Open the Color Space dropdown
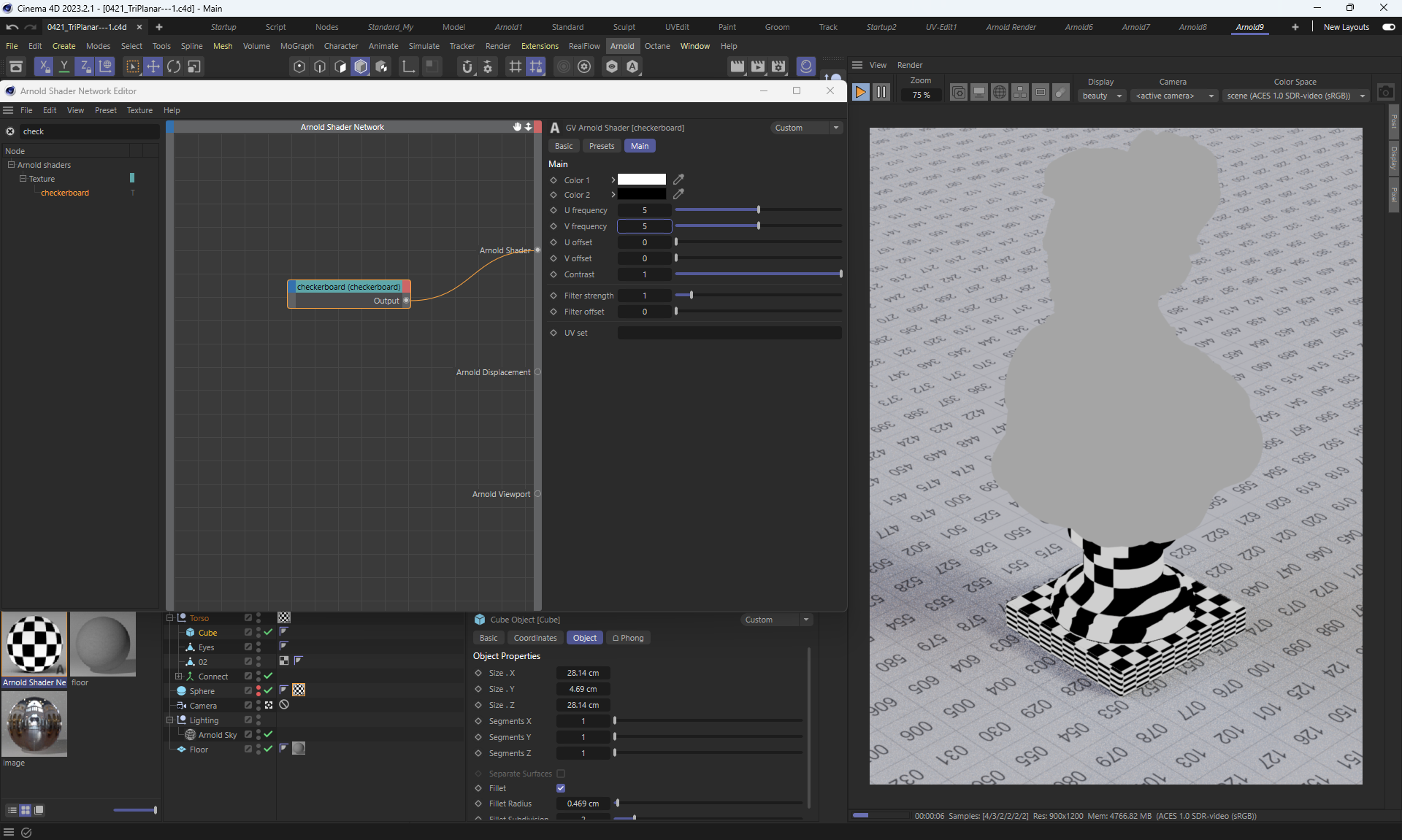Image resolution: width=1402 pixels, height=840 pixels. click(x=1295, y=96)
